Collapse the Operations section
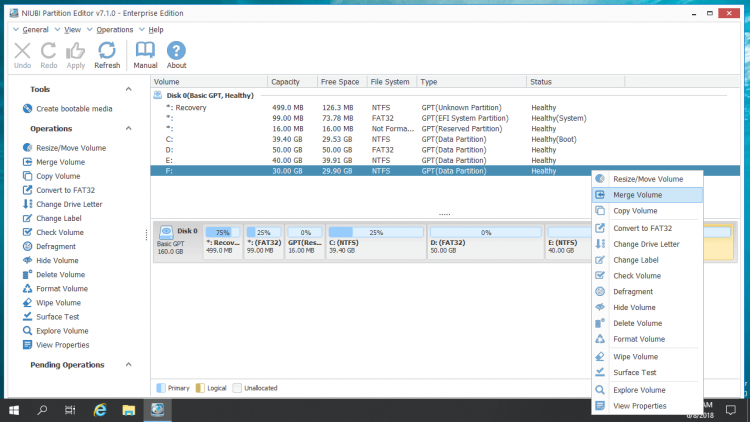Screen dimensions: 750x422 click(128, 128)
